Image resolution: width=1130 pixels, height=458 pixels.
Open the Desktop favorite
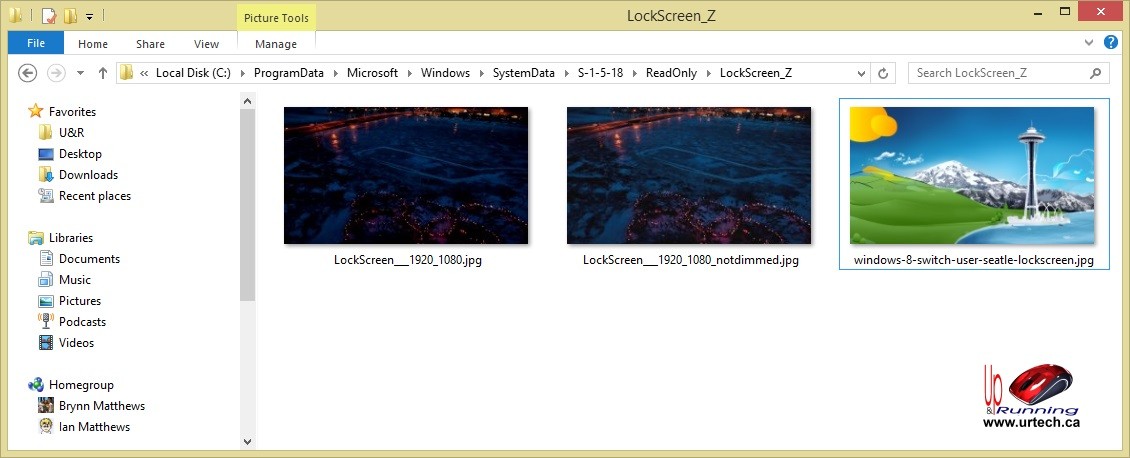tap(80, 154)
